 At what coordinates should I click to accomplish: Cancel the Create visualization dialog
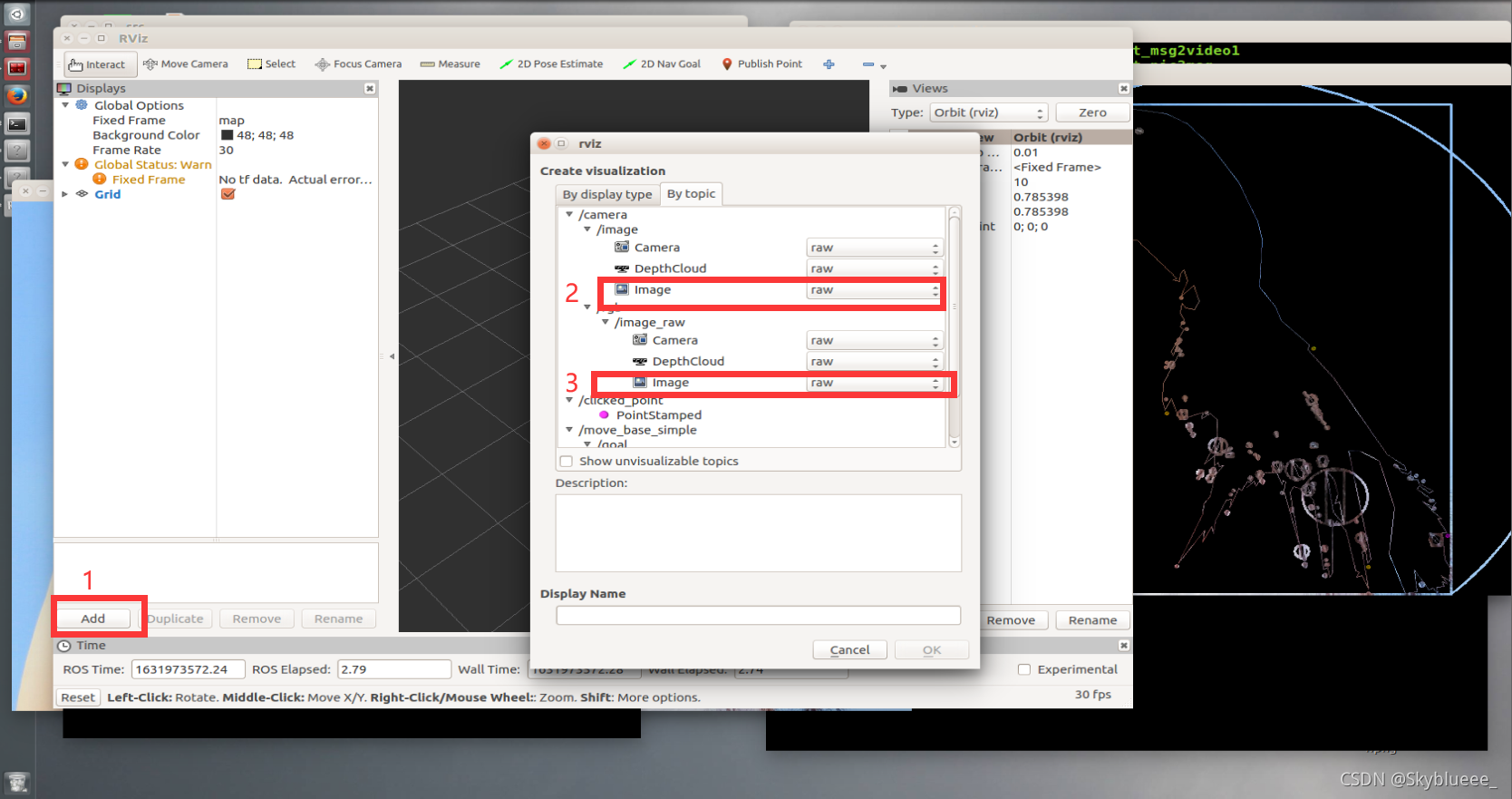click(x=849, y=650)
